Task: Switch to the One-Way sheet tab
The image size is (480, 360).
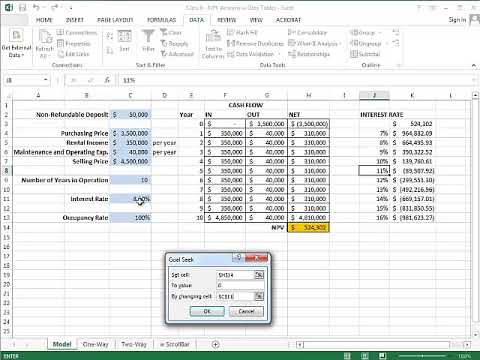Action: click(95, 344)
